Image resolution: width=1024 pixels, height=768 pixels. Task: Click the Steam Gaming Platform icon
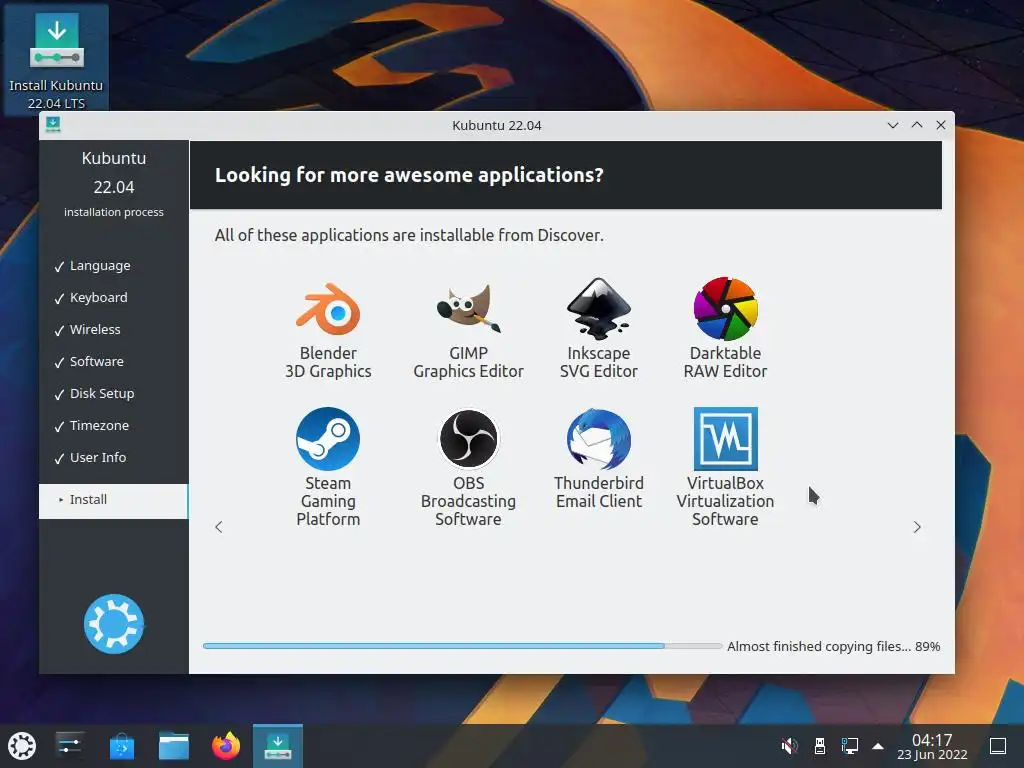point(328,439)
